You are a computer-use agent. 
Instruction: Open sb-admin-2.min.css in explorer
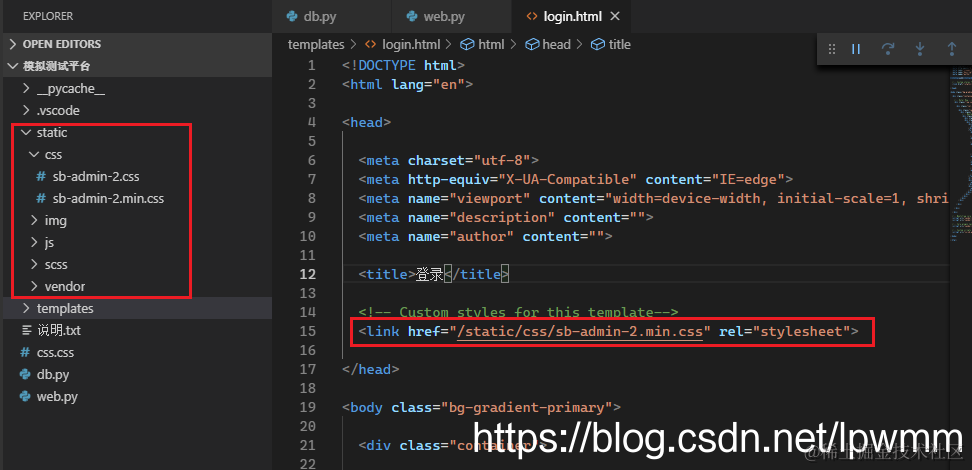coord(136,198)
